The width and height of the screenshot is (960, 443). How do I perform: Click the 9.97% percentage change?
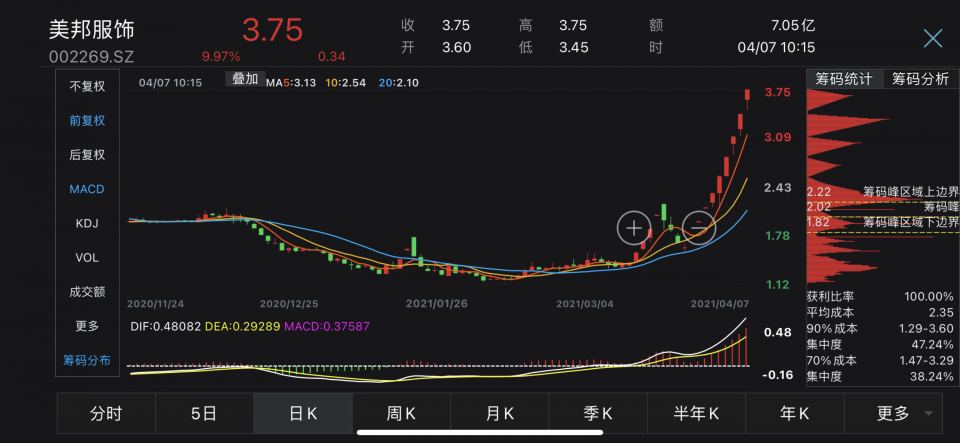tap(221, 57)
